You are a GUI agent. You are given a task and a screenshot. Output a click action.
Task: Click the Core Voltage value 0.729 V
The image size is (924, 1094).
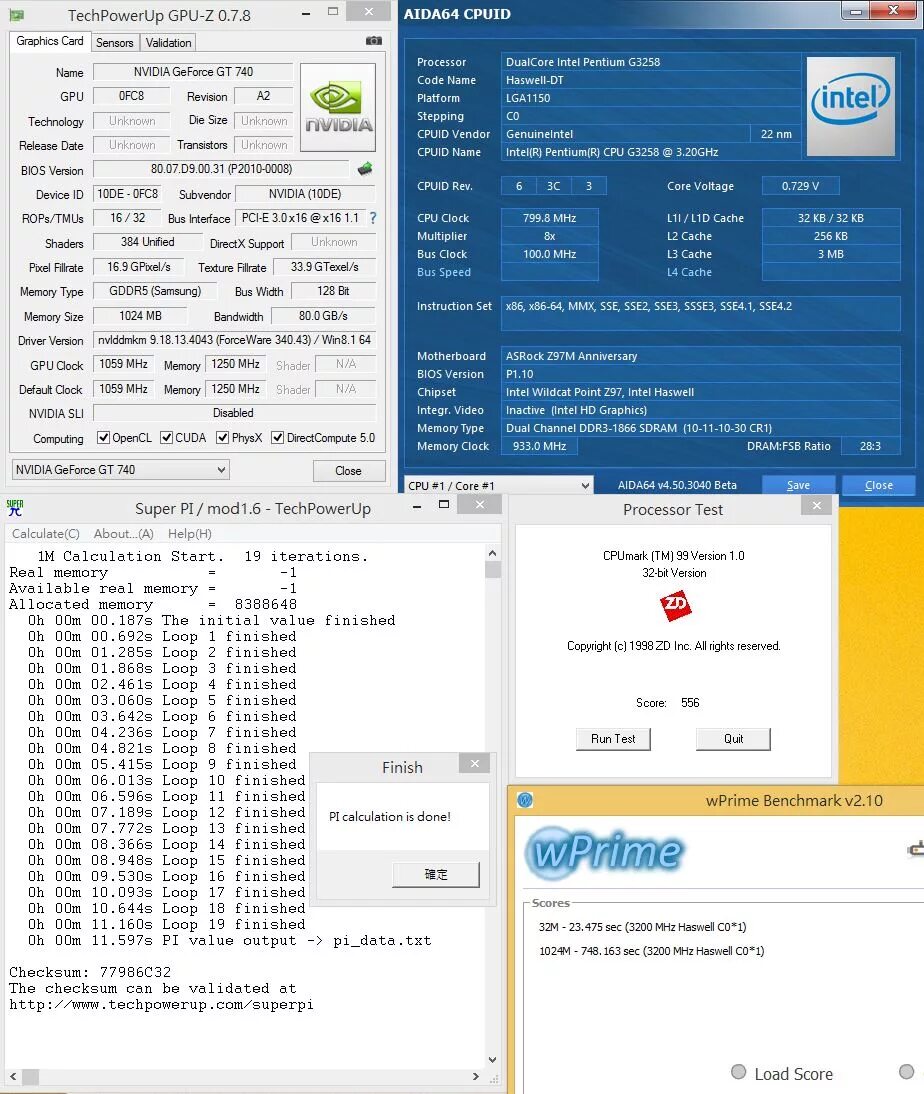pyautogui.click(x=800, y=186)
